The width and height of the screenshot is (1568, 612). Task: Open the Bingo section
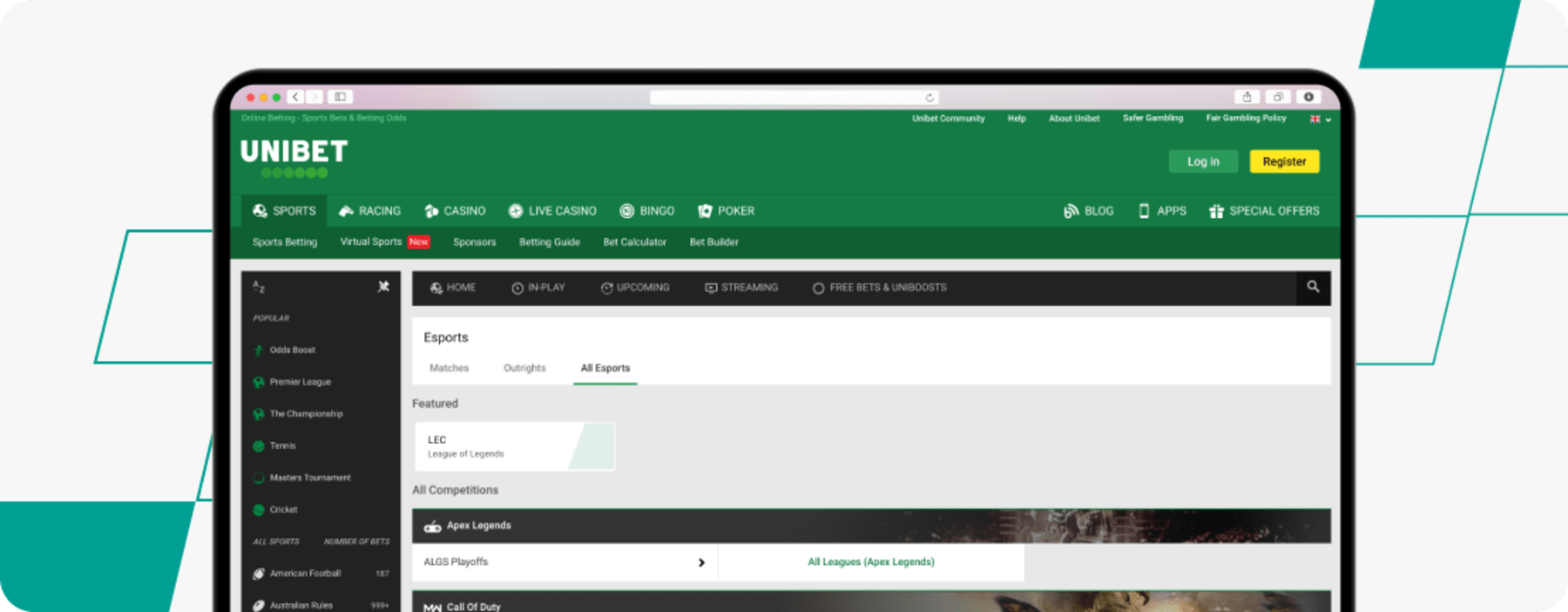pos(646,211)
